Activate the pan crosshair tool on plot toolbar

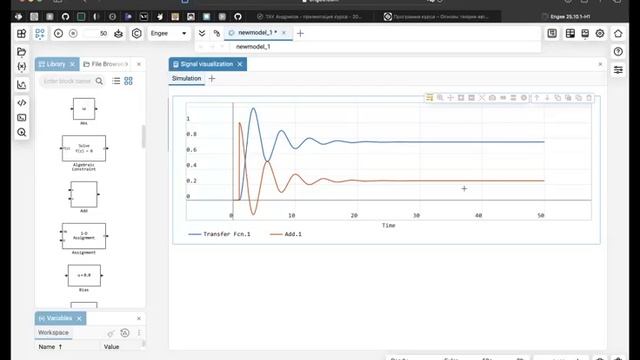point(450,98)
